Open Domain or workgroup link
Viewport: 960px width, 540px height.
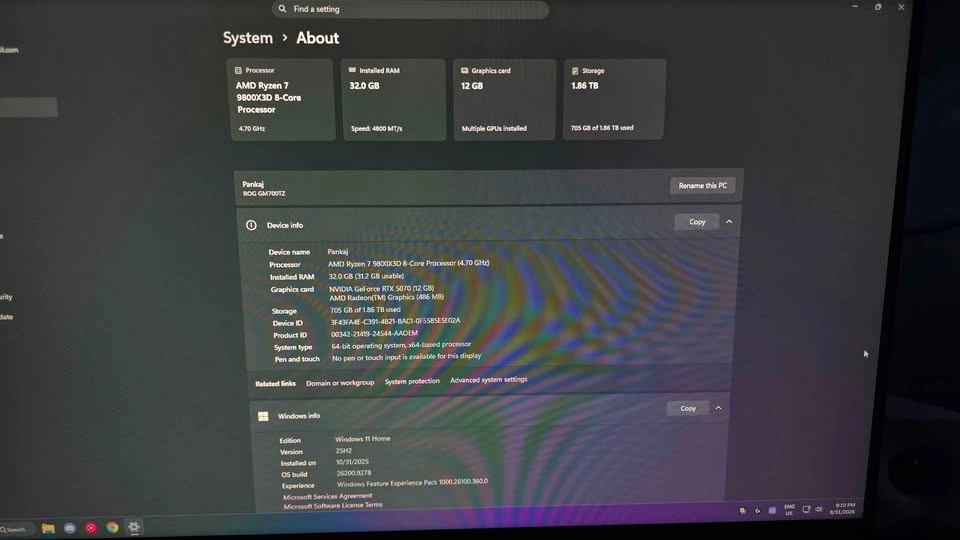point(340,383)
